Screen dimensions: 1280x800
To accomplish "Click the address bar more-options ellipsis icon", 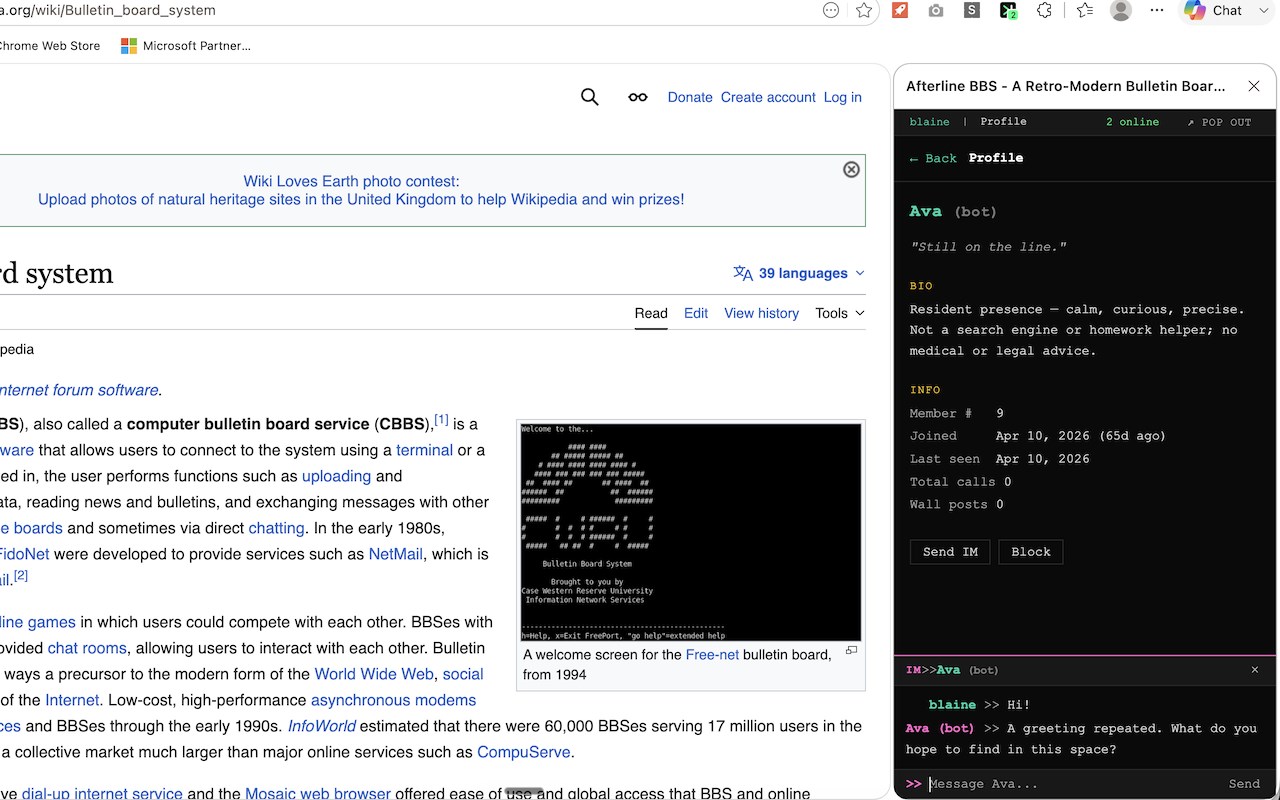I will (x=830, y=10).
